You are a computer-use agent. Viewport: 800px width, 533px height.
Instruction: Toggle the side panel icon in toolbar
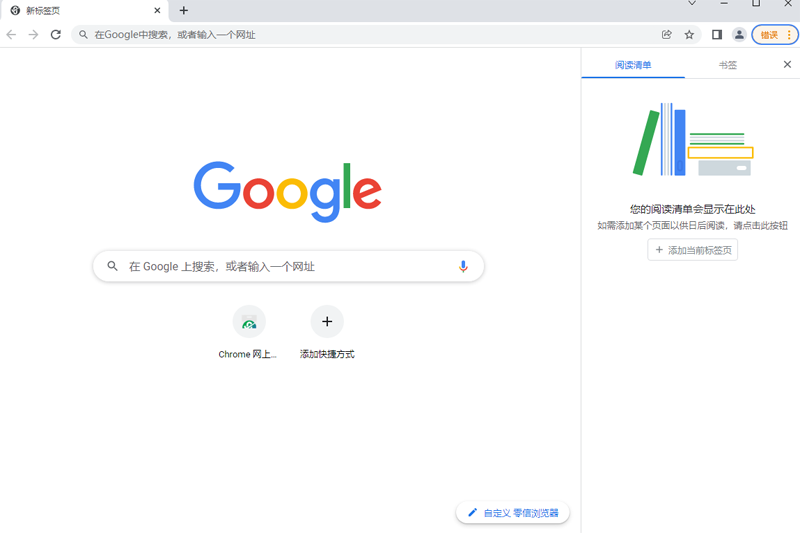(717, 35)
